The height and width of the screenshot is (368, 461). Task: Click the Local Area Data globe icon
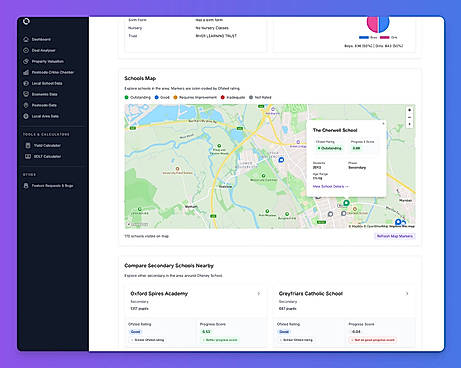(x=26, y=116)
